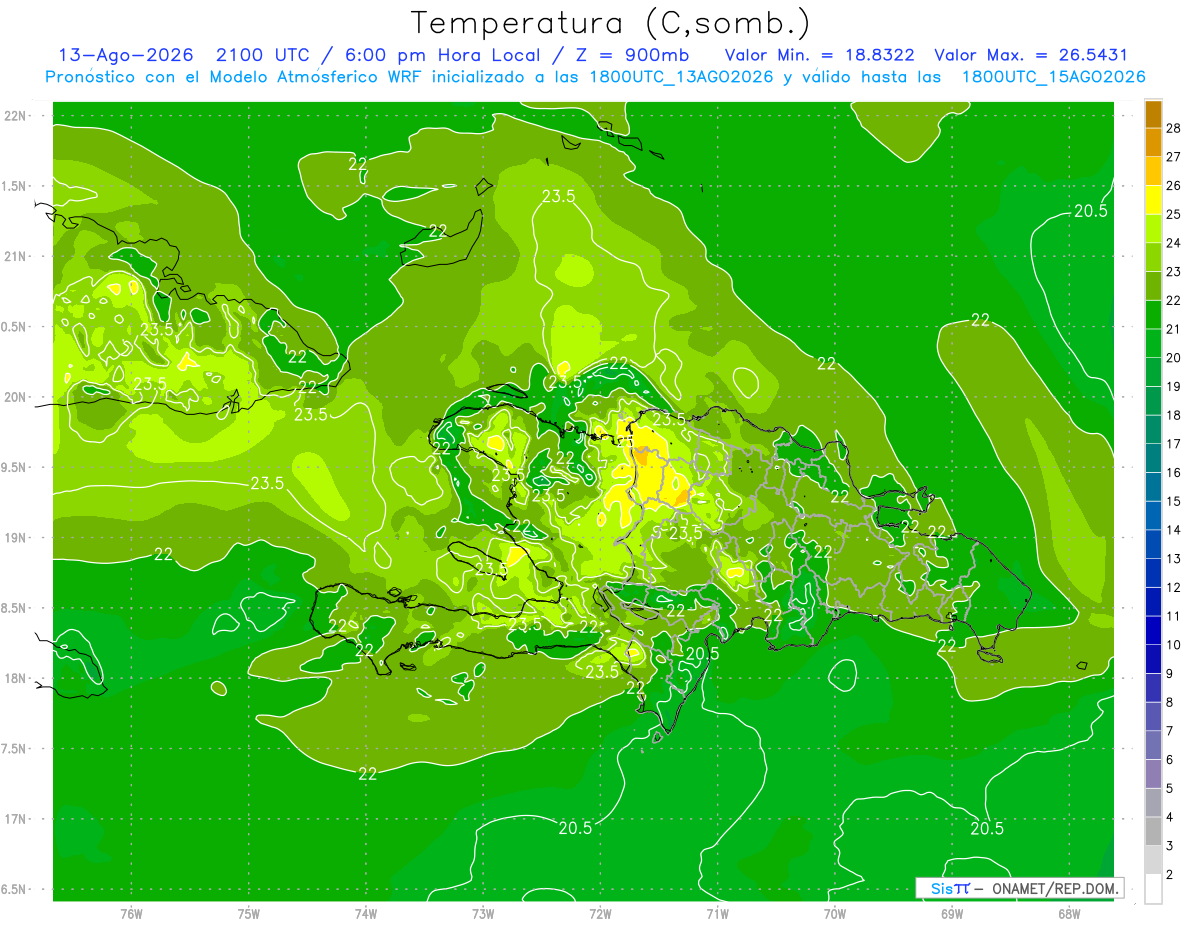
Task: Click the Valor Min. = 18.8322 readout
Action: (x=819, y=55)
